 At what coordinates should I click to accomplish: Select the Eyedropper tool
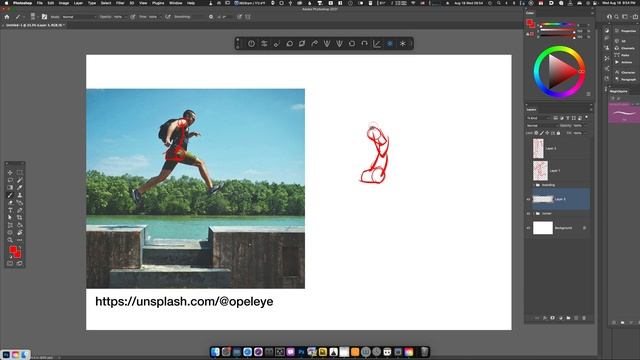[x=20, y=187]
